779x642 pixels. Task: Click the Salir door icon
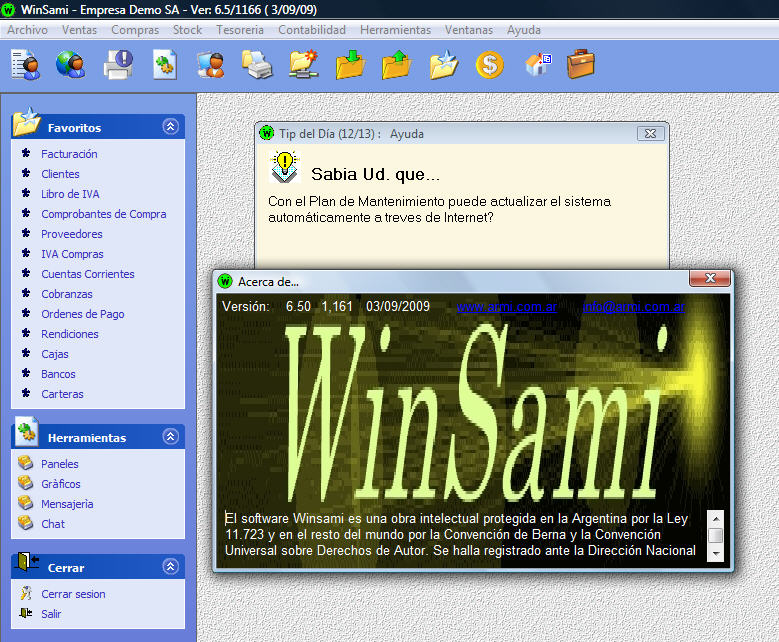[26, 613]
